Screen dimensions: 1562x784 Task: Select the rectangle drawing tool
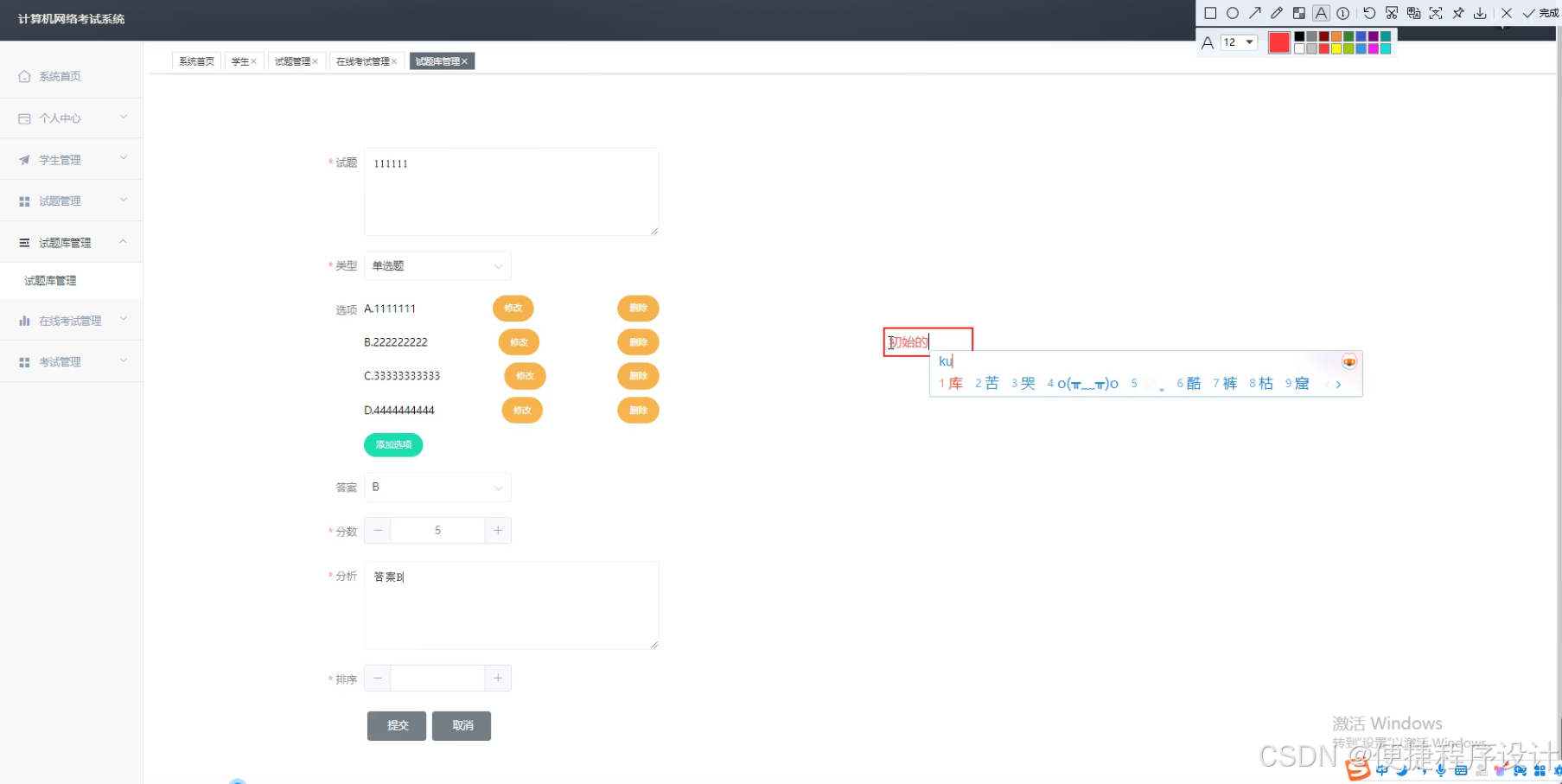1210,13
